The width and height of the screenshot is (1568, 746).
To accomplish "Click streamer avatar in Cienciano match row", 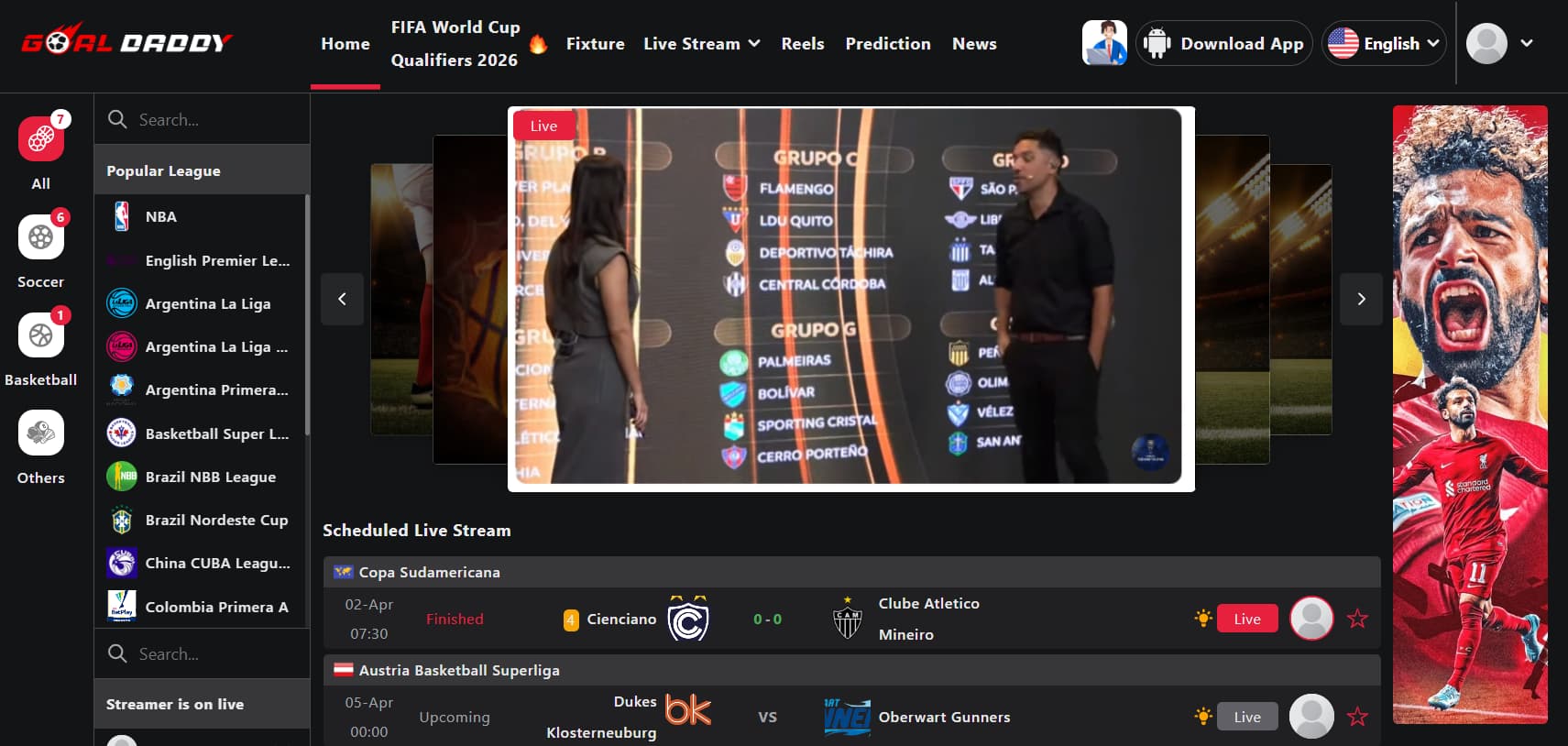I will click(x=1311, y=619).
